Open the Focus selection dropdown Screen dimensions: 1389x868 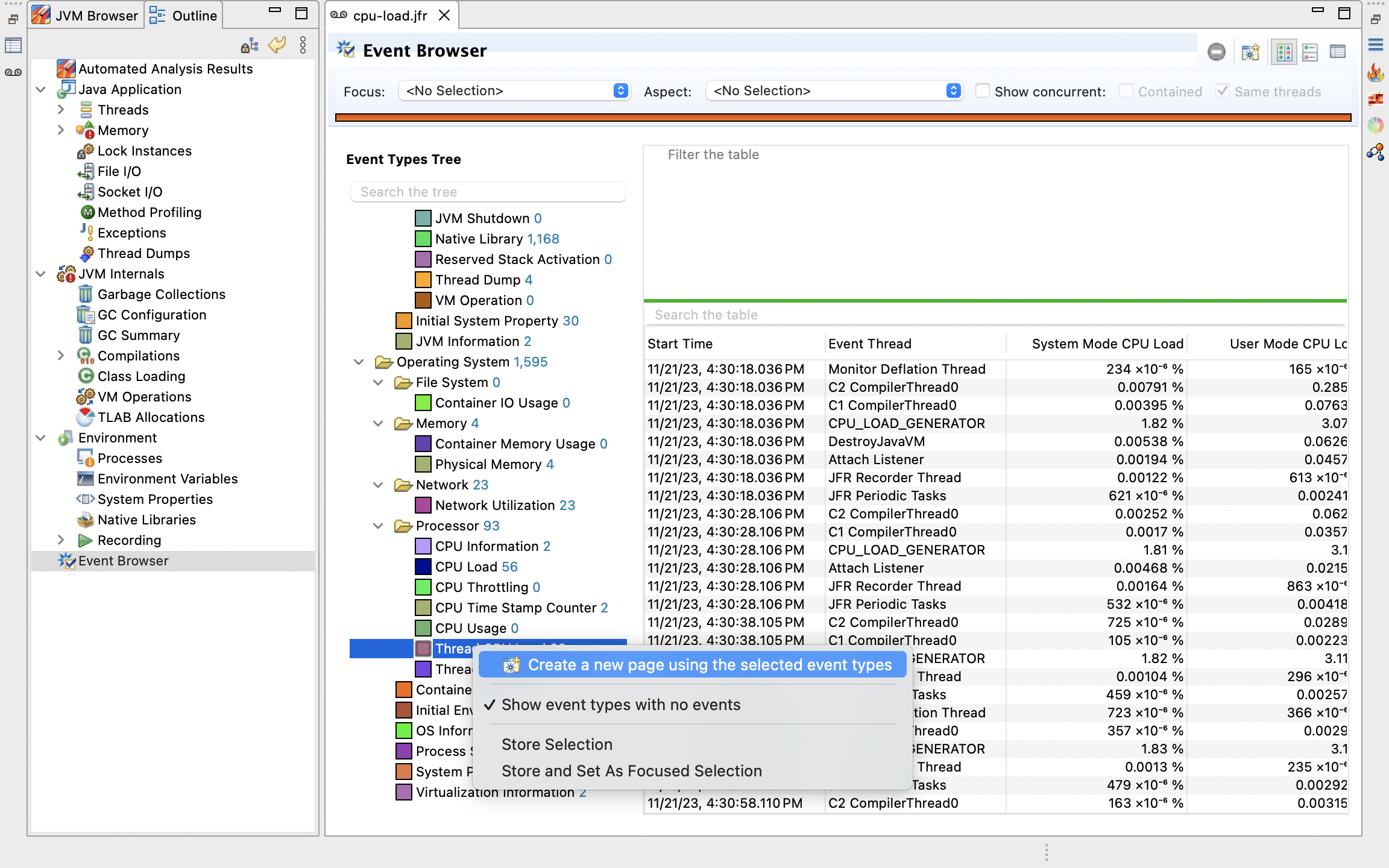coord(514,91)
